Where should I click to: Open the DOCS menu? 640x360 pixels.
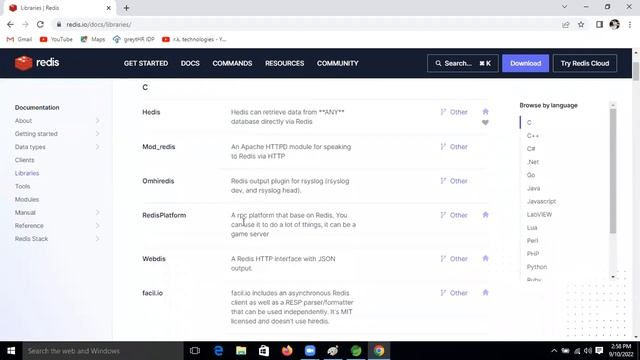pos(190,63)
